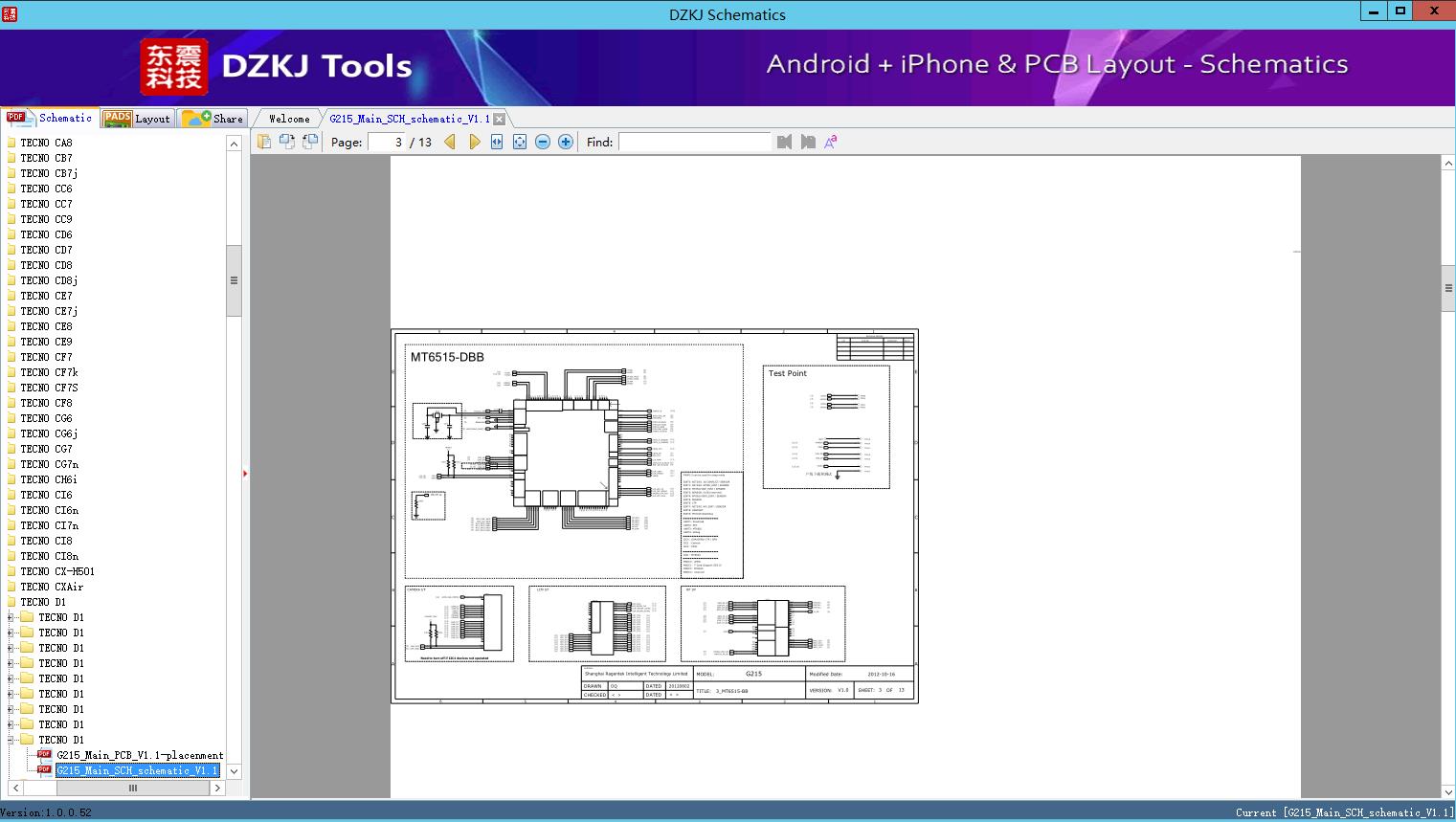Select the TECNO CD6 folder
Viewport: 1456px width, 822px height.
(46, 234)
